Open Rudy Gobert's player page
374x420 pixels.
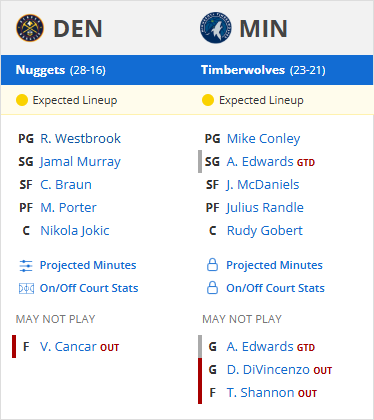point(265,231)
